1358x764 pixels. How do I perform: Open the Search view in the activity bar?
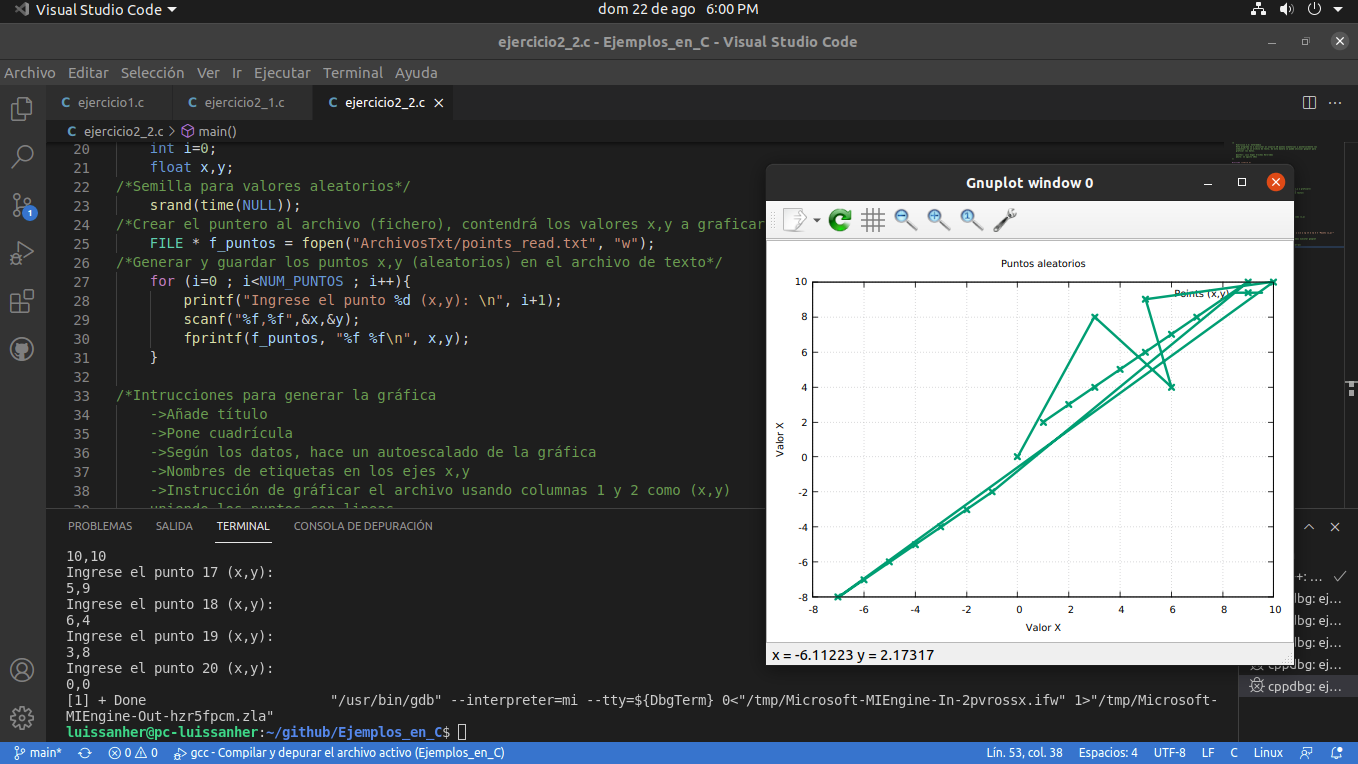point(21,157)
